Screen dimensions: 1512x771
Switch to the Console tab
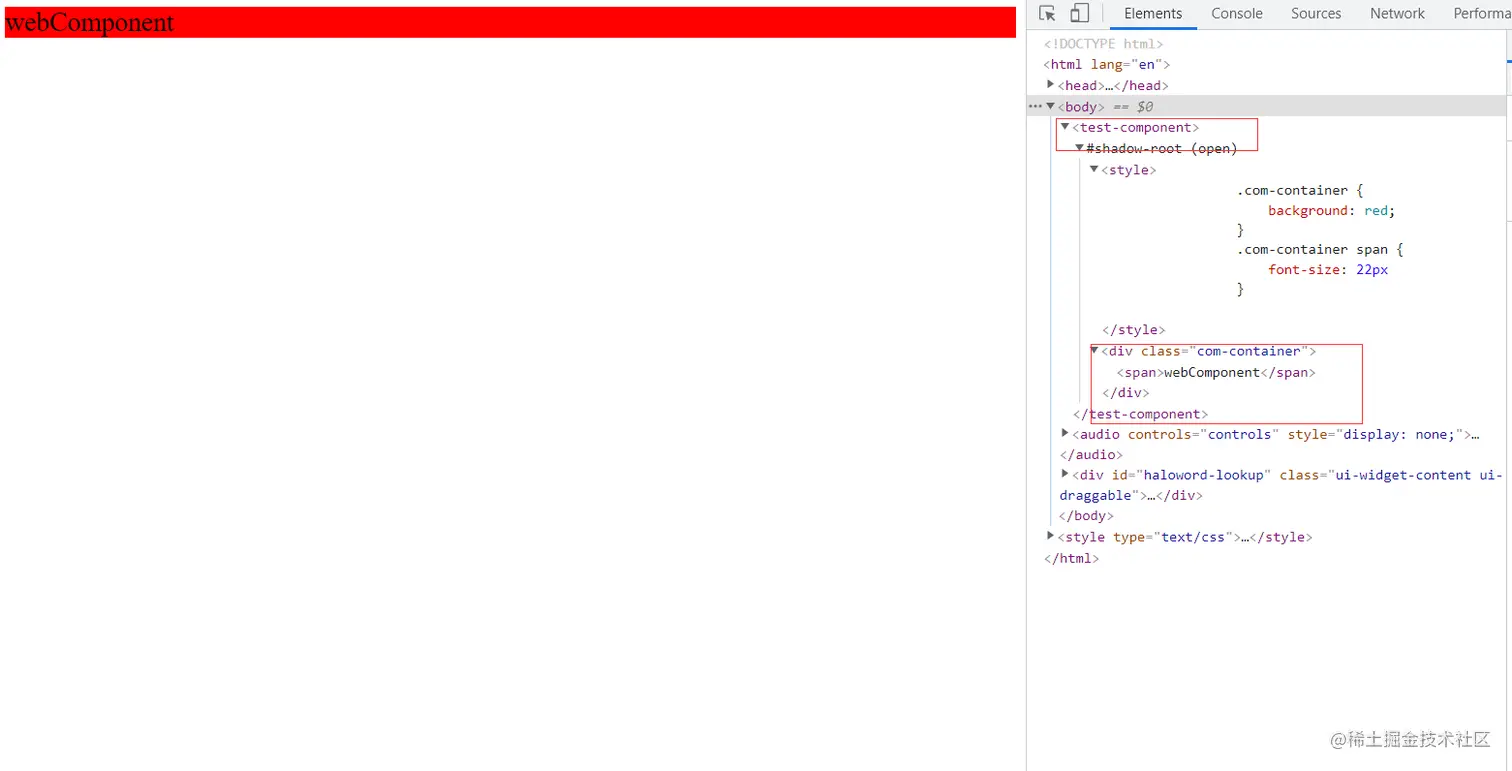coord(1236,13)
